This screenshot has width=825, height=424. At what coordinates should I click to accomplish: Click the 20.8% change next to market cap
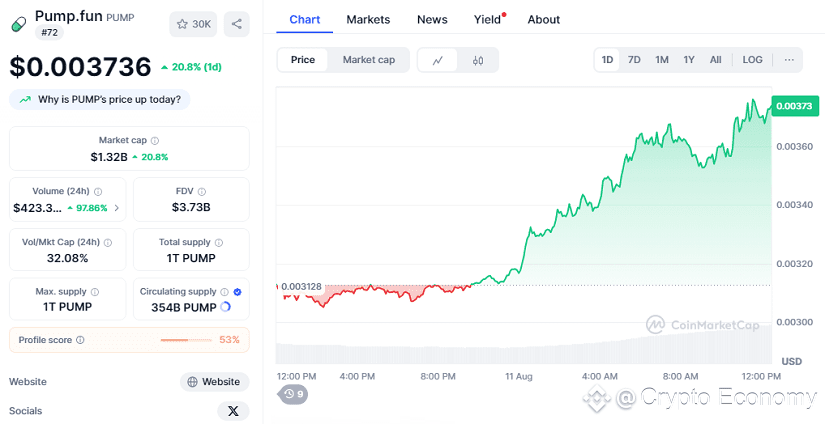coord(150,157)
